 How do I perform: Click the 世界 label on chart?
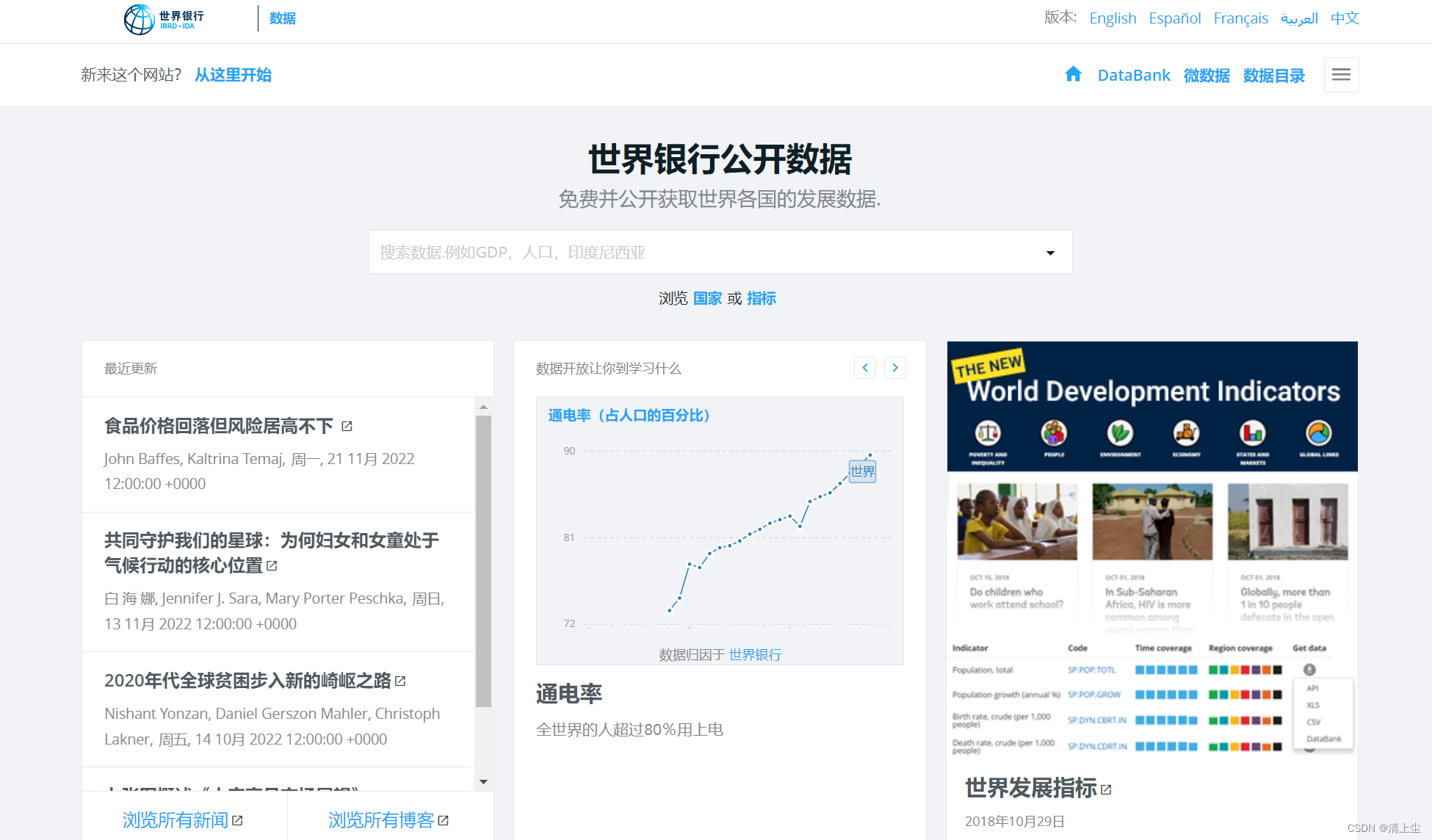coord(862,471)
